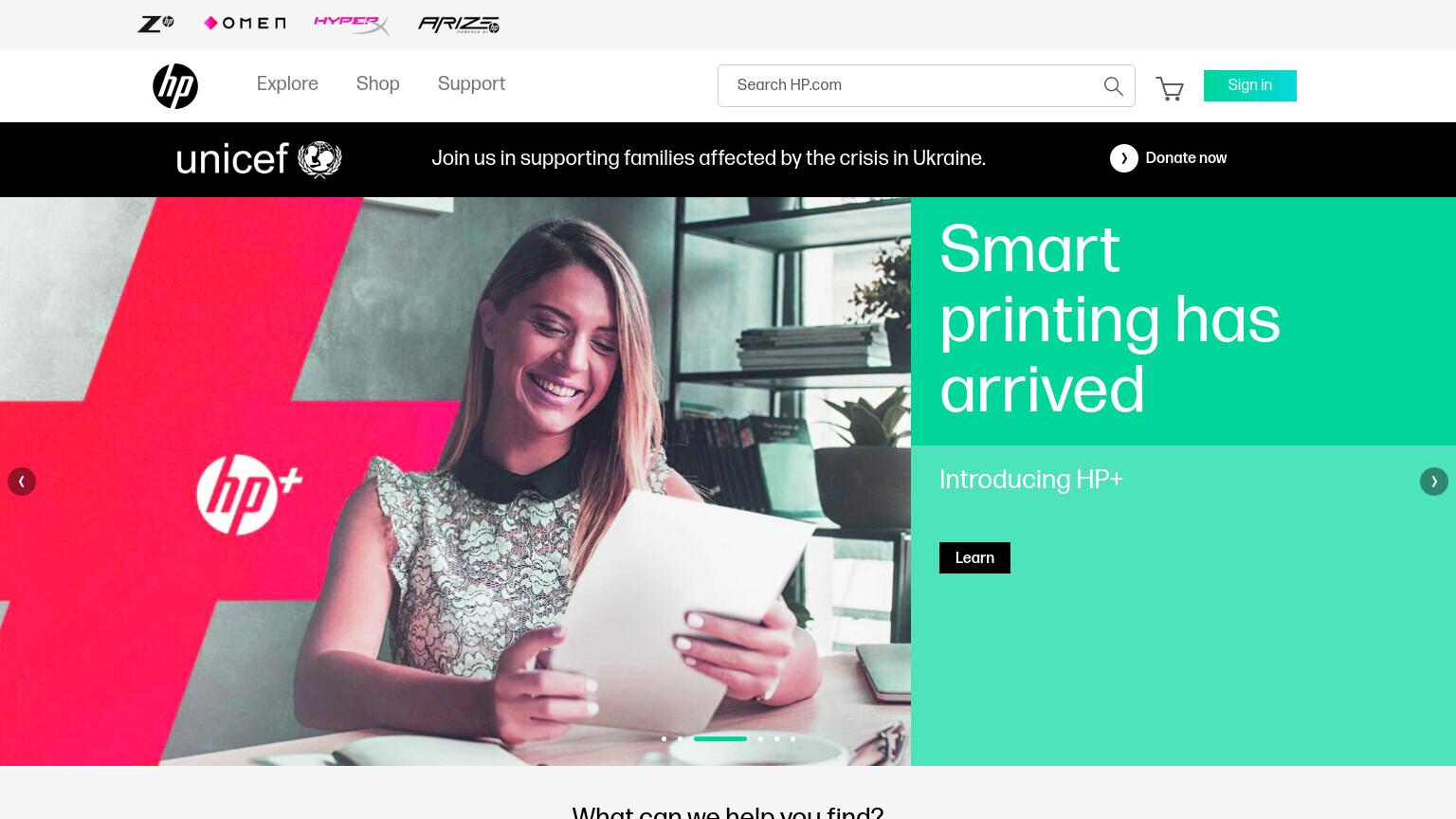1456x819 pixels.
Task: Select the last carousel indicator dot
Action: point(792,738)
